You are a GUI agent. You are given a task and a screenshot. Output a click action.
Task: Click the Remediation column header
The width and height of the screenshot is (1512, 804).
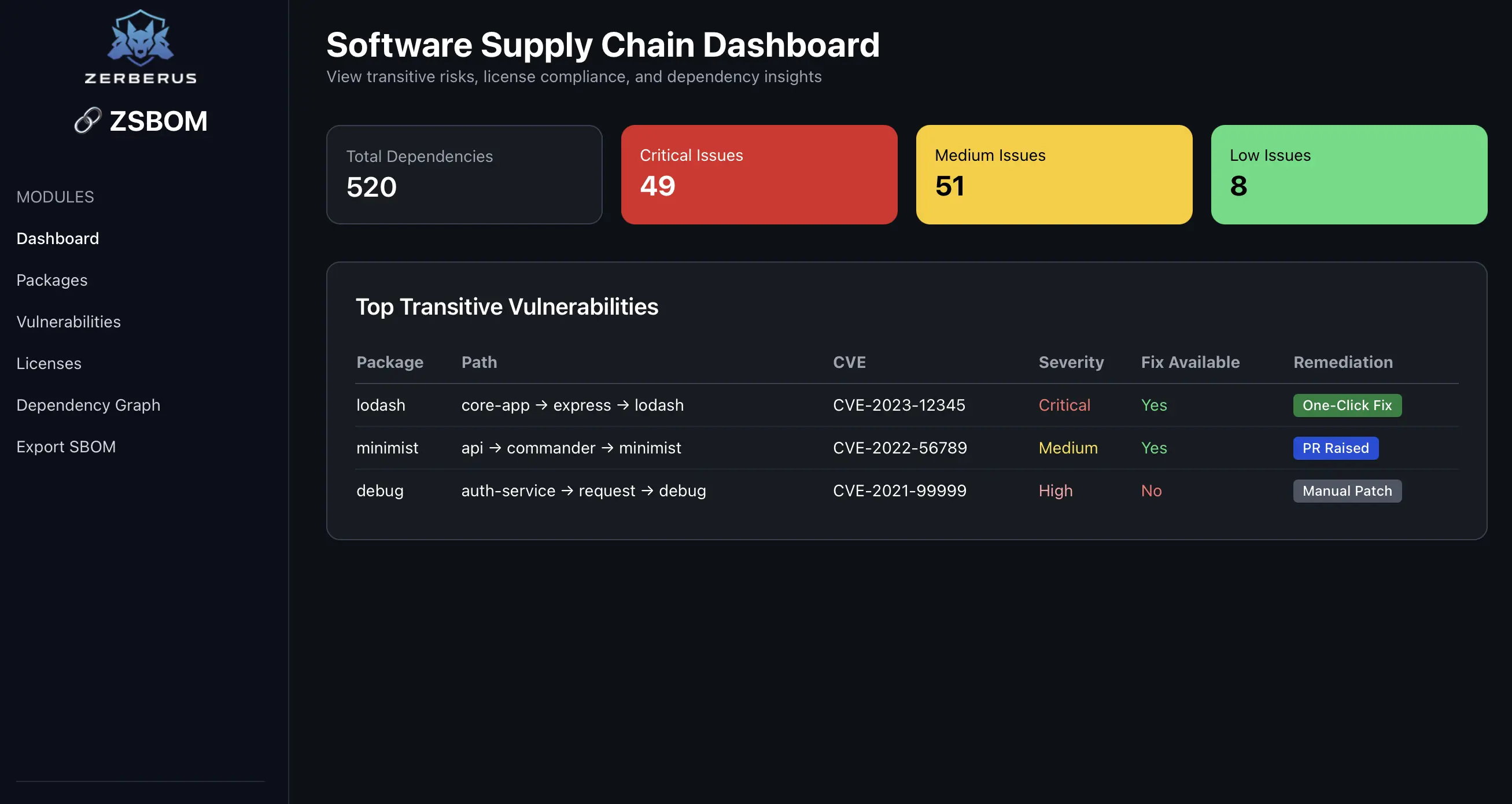click(1343, 362)
